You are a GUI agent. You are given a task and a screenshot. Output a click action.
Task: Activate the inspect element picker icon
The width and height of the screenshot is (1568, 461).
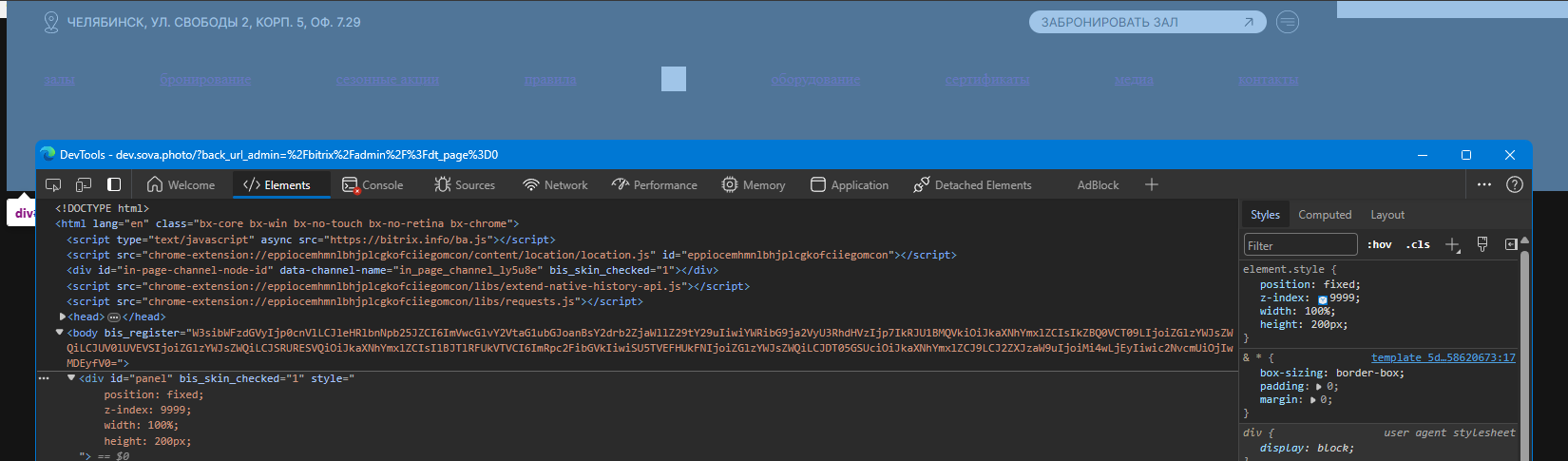pyautogui.click(x=53, y=184)
